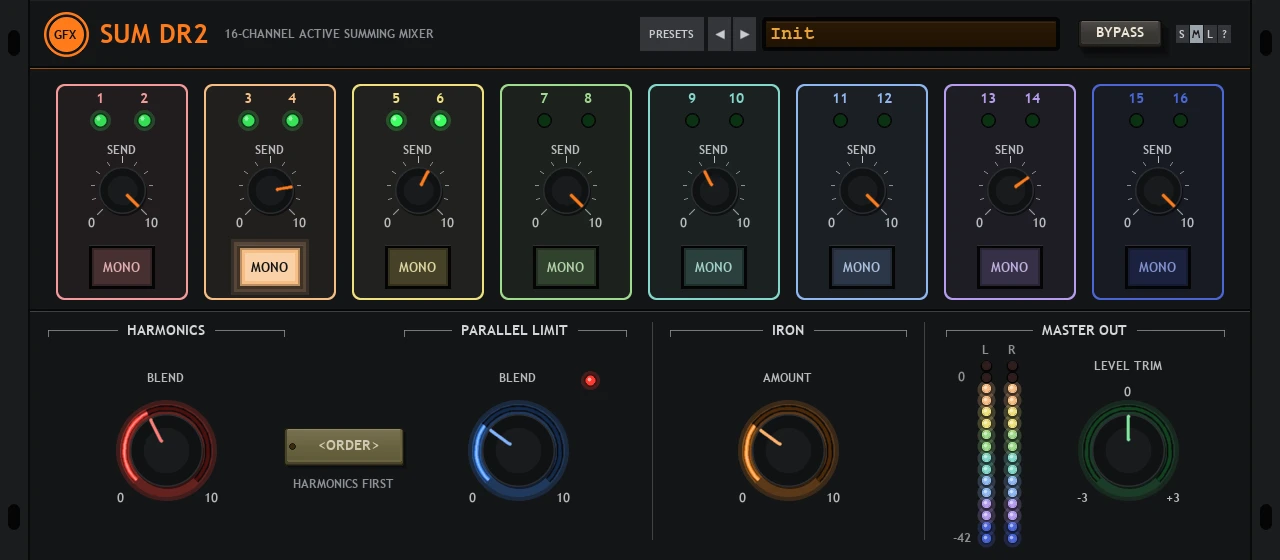Open the PRESETS menu
Image resolution: width=1280 pixels, height=560 pixels.
coord(671,34)
